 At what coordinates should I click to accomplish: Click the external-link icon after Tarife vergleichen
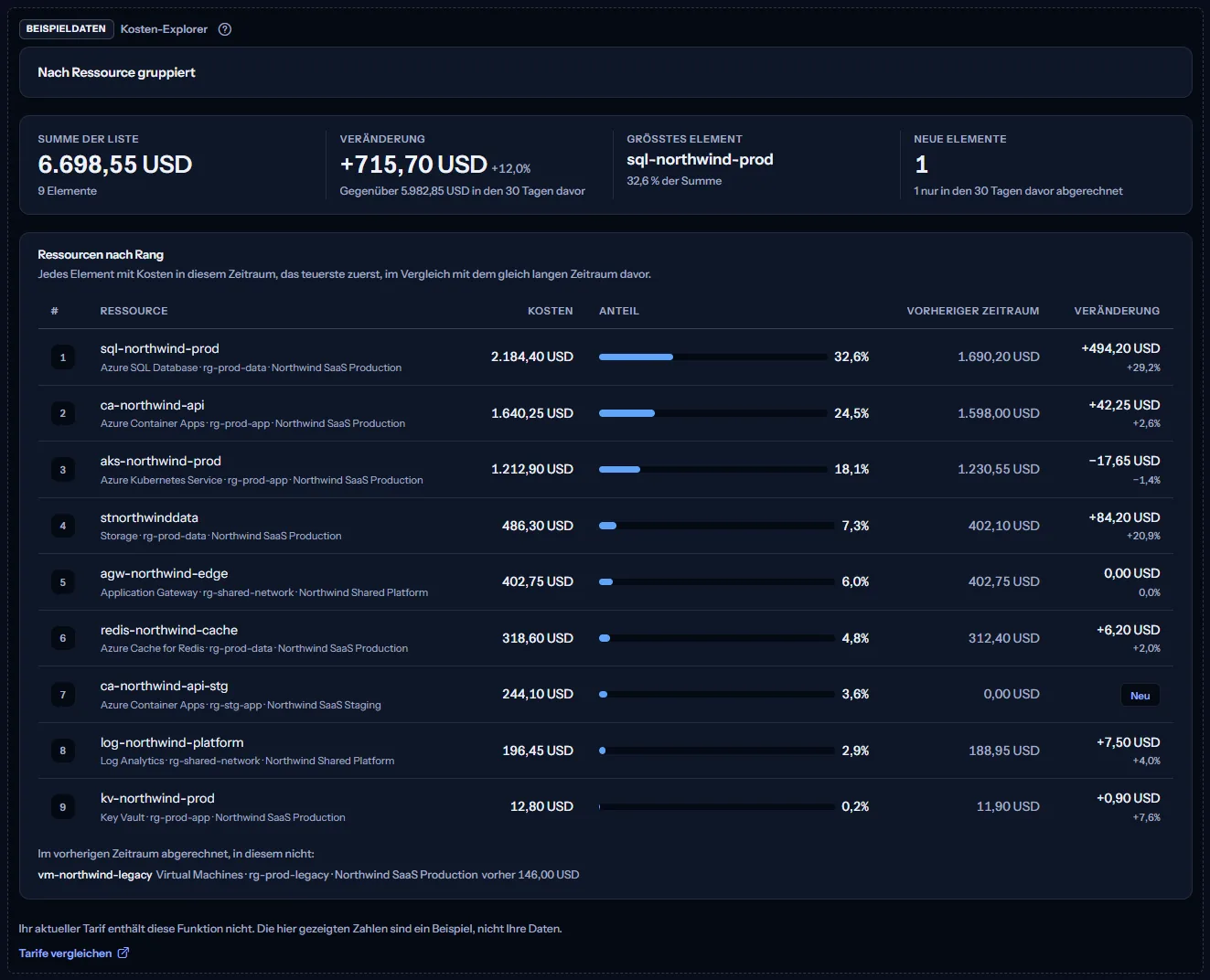tap(123, 953)
